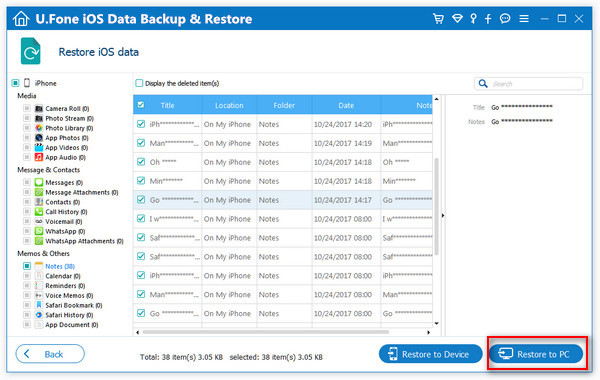Screen dimensions: 600x380
Task: Click the 10/24/2017 14:19 date cell
Action: (342, 143)
